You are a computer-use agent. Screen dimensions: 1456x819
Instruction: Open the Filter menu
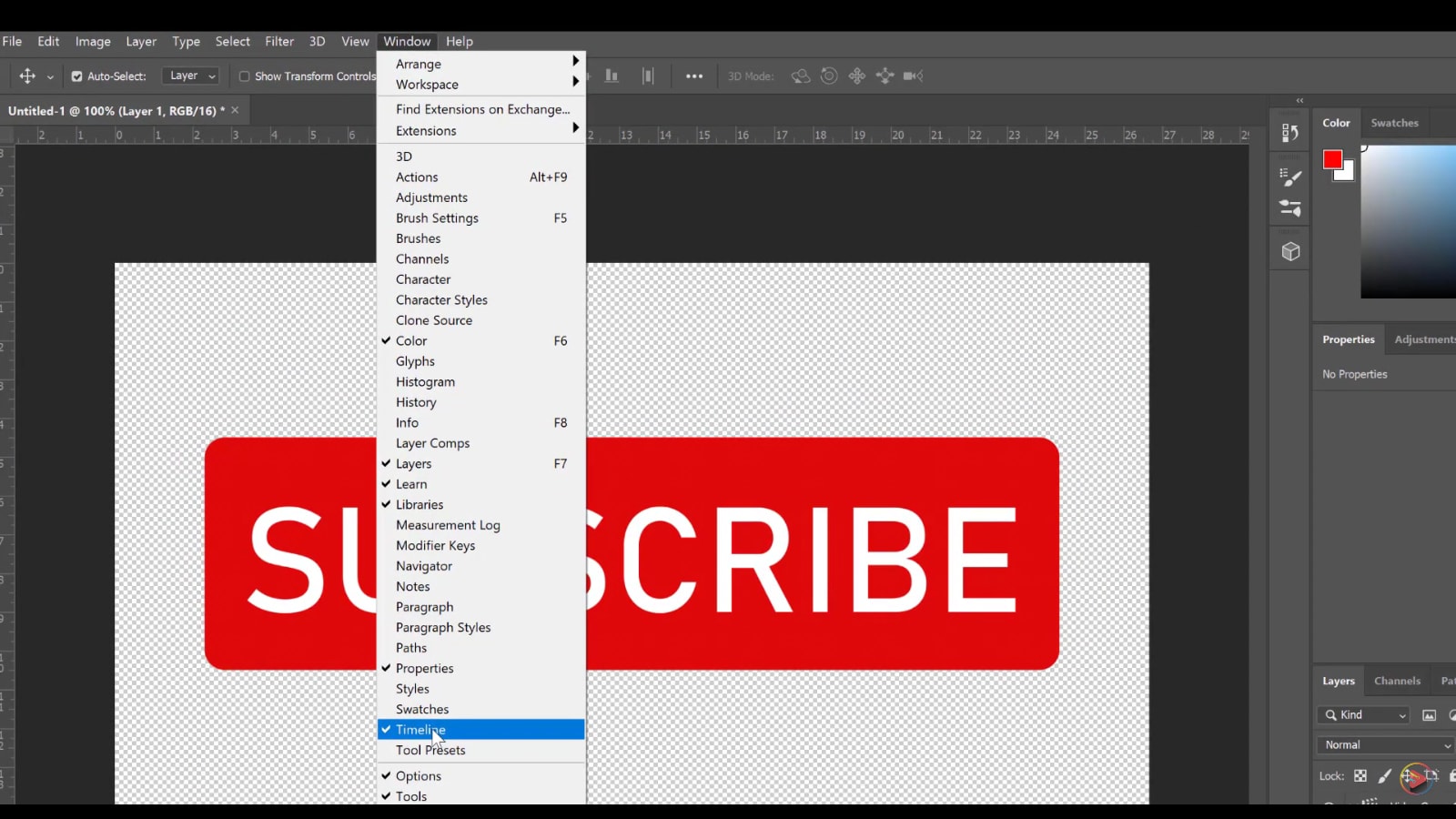click(279, 42)
